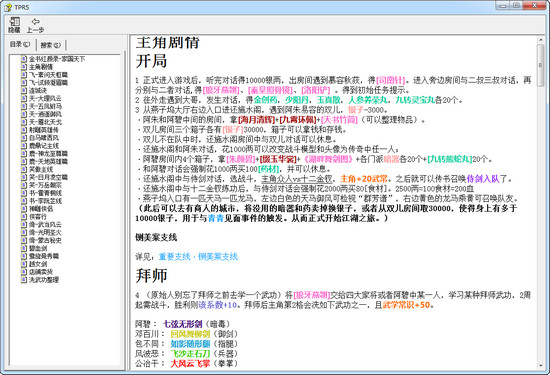
Task: Open the 书-李沅芷线 topic
Action: (45, 201)
